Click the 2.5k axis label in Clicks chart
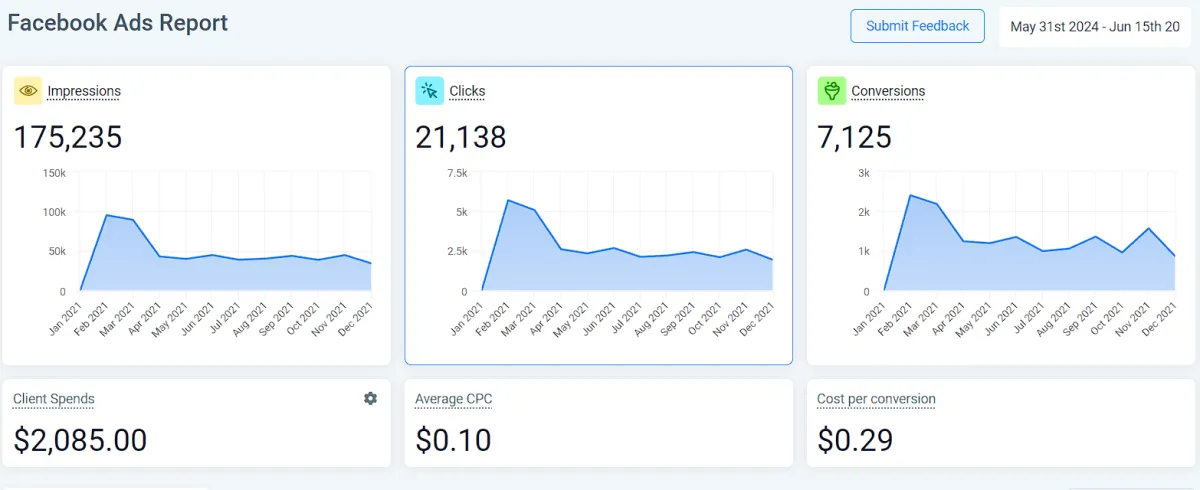Screen dimensions: 1200x490 455,251
